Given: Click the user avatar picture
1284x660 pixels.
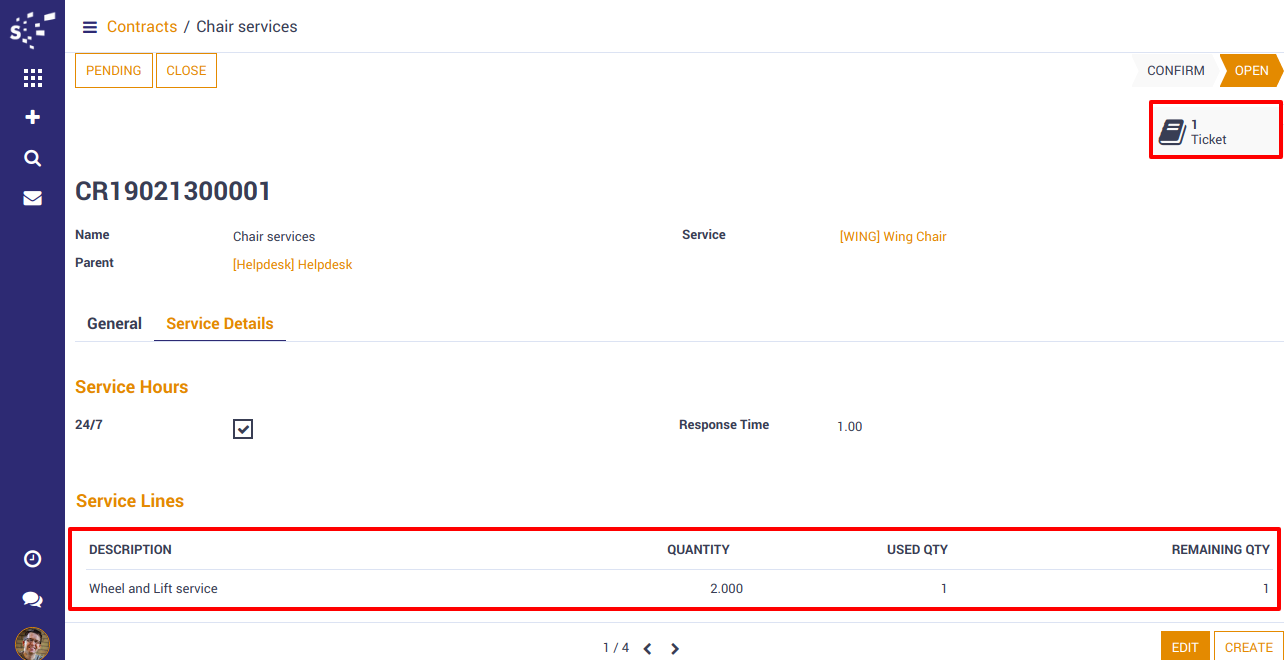Looking at the screenshot, I should pyautogui.click(x=32, y=643).
